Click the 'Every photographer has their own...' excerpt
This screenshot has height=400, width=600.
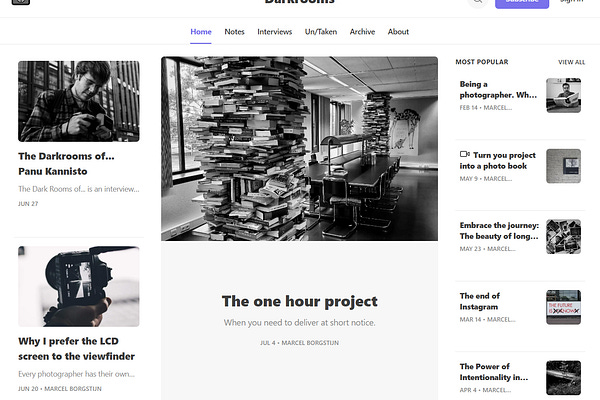coord(77,374)
